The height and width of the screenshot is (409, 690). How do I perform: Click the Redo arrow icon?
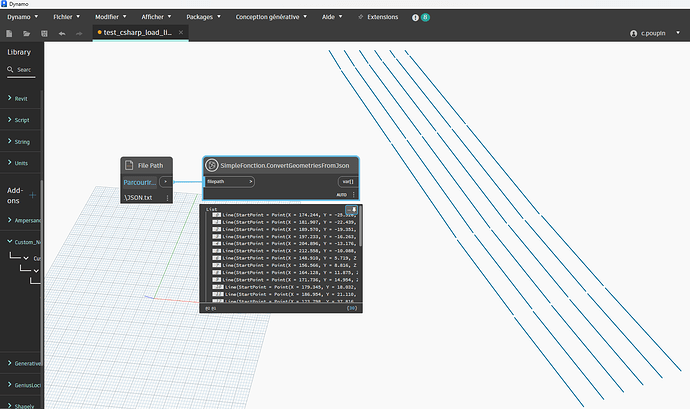pos(79,33)
